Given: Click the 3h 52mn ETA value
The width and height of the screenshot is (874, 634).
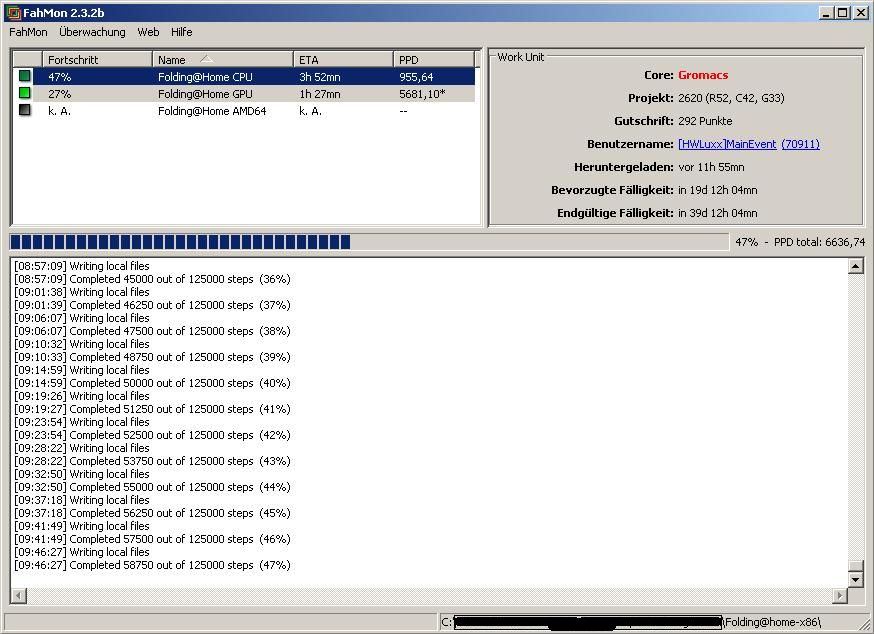Looking at the screenshot, I should click(x=319, y=77).
